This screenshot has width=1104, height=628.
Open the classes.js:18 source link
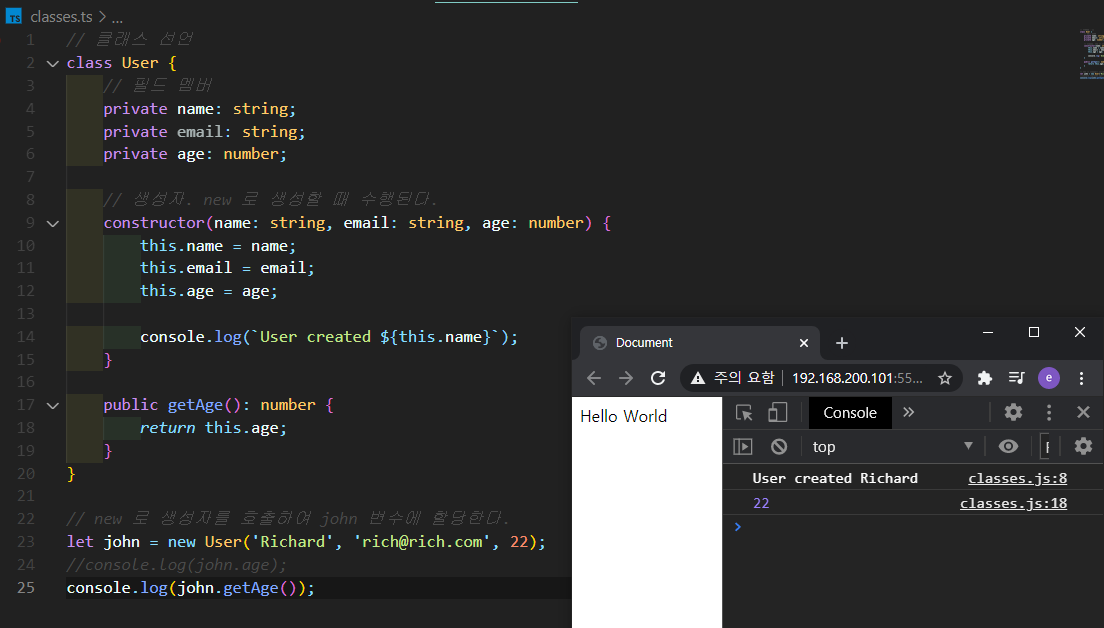[1013, 503]
